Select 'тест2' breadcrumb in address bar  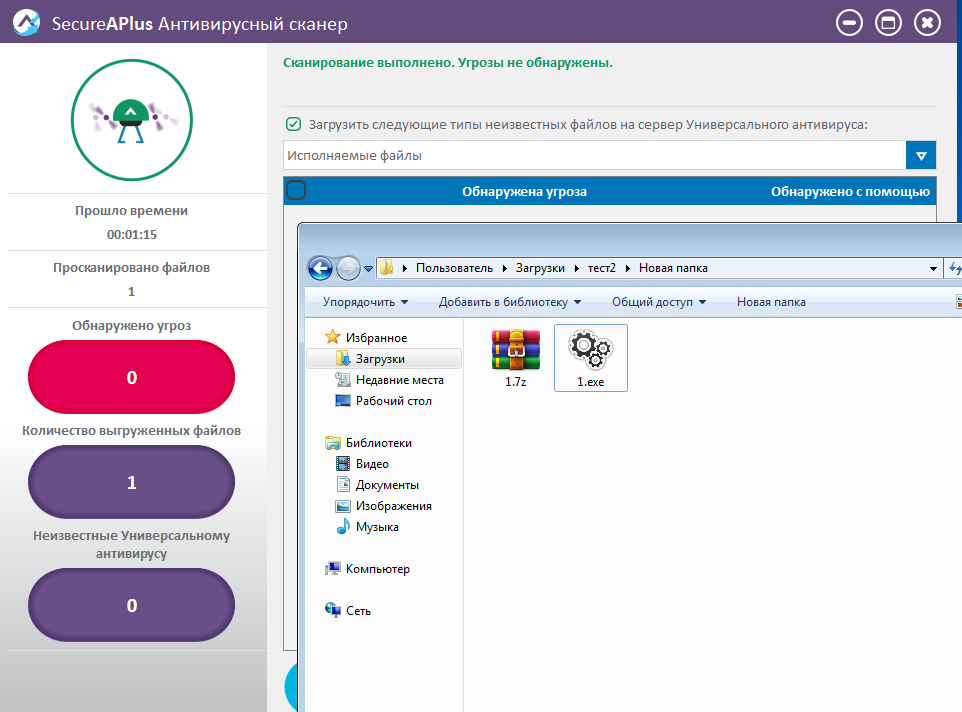pyautogui.click(x=602, y=268)
